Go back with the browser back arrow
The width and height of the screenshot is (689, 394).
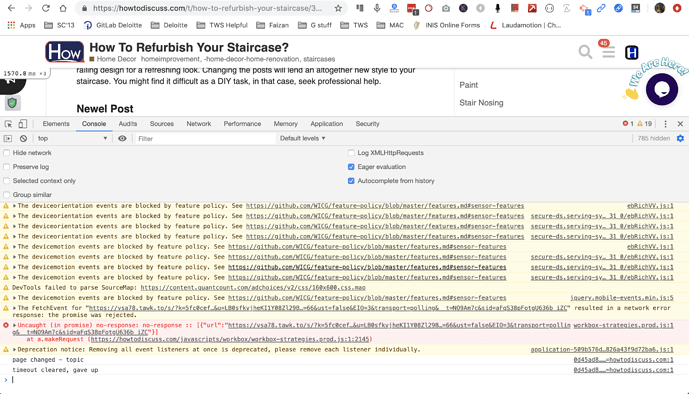11,8
